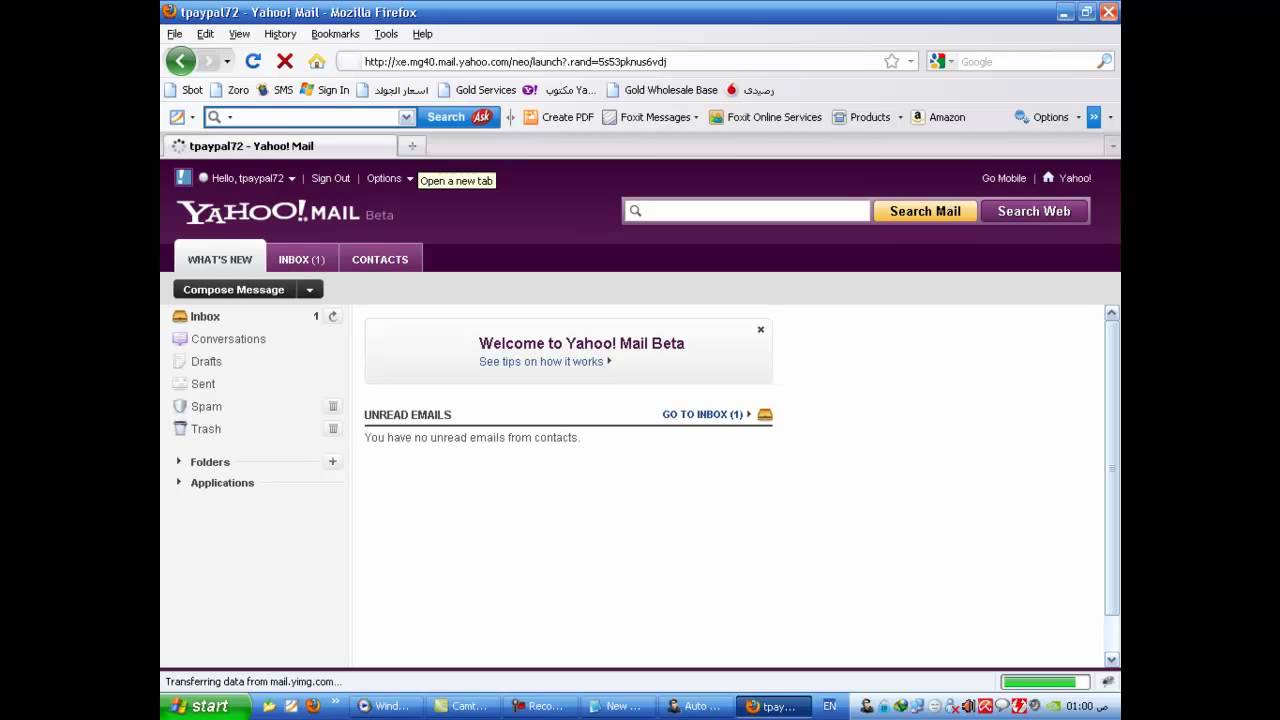
Task: Reload page with the blue refresh icon
Action: pos(253,61)
